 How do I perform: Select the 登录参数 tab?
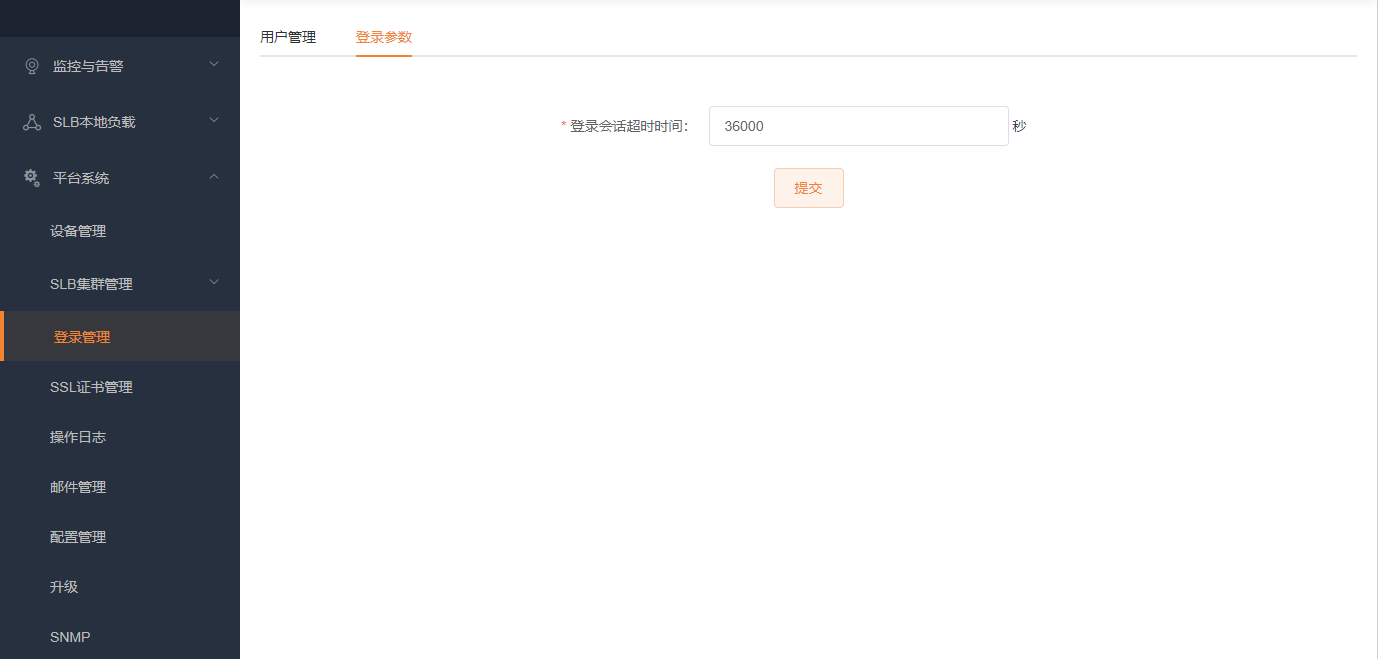point(384,36)
